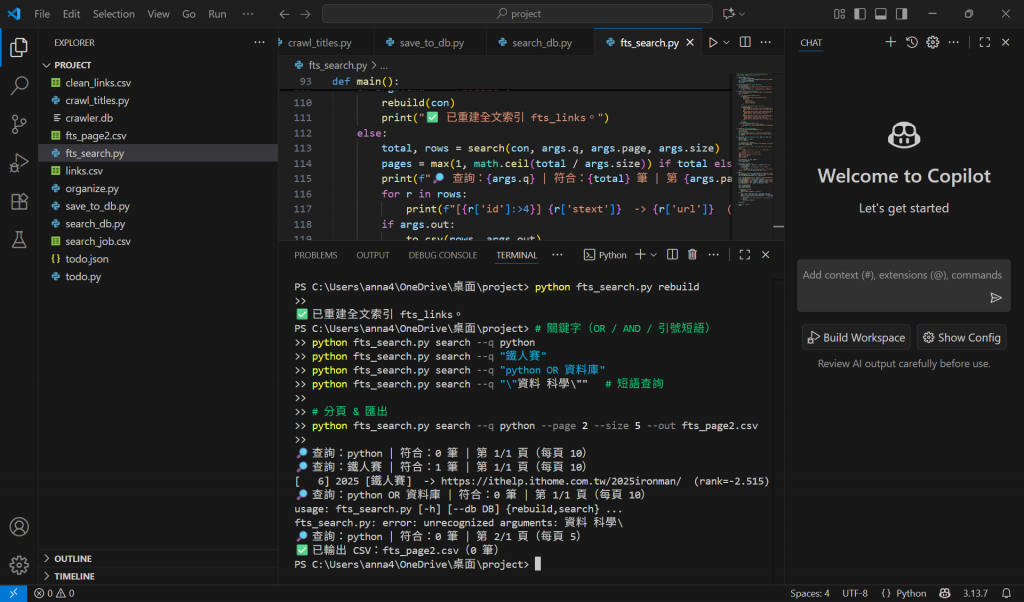The width and height of the screenshot is (1024, 602).
Task: Open the Source Control view
Action: pyautogui.click(x=18, y=124)
